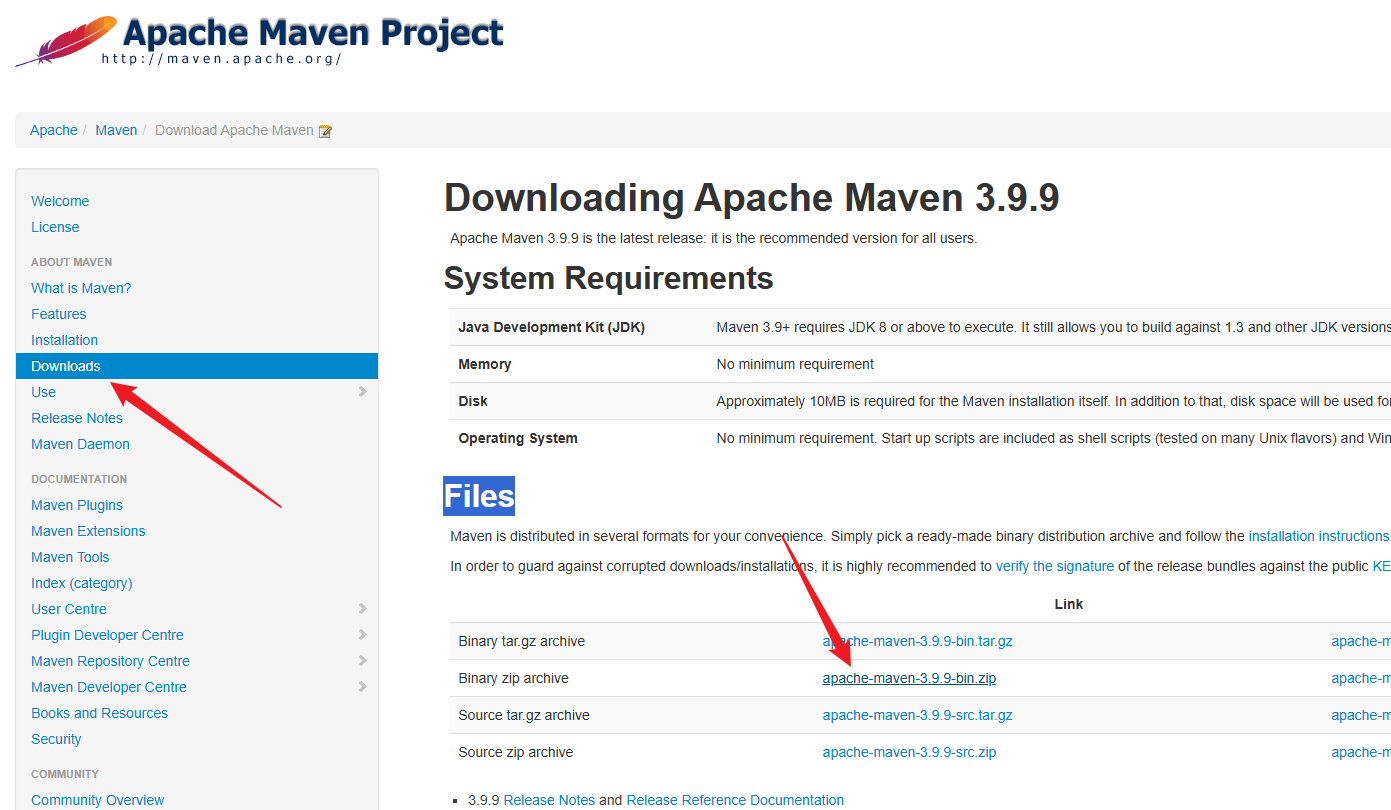Open the Installation sidebar link

click(65, 340)
